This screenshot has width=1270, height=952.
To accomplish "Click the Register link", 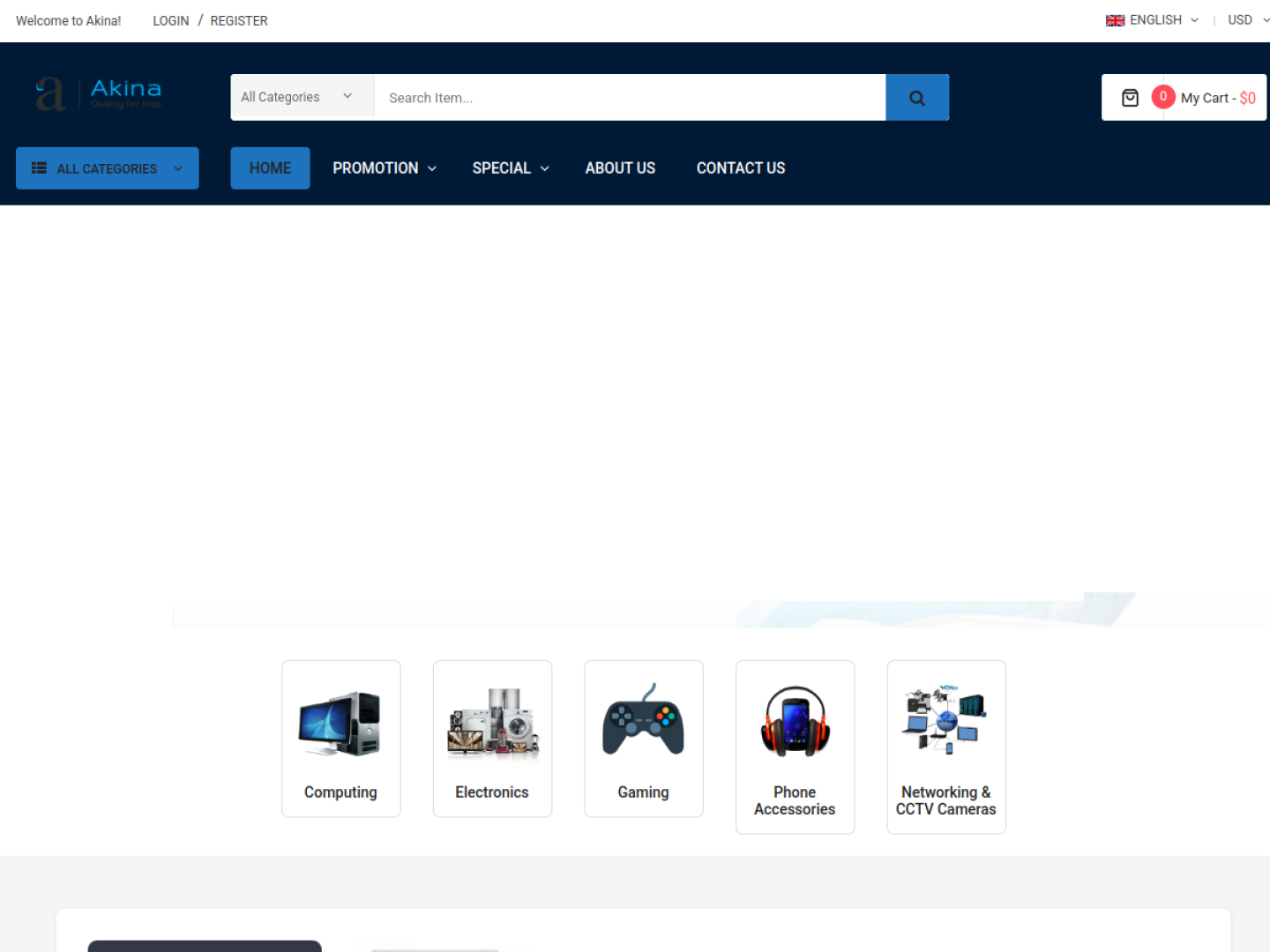I will coord(239,21).
